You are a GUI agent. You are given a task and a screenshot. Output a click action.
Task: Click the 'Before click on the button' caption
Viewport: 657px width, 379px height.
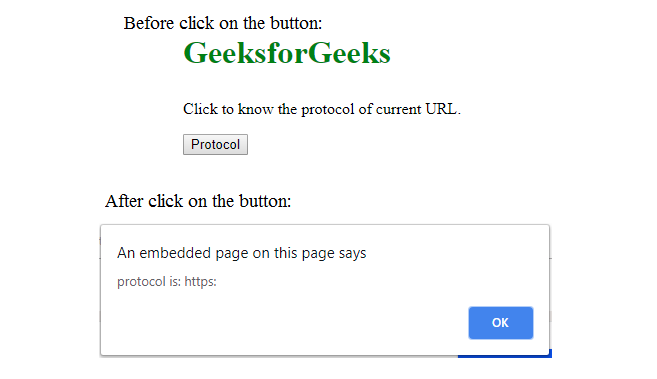[223, 23]
